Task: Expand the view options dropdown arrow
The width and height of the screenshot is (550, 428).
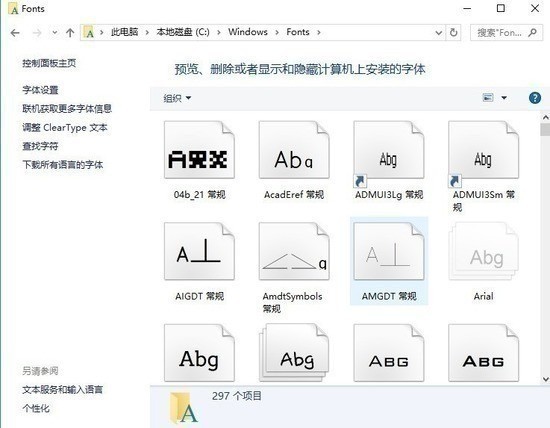Action: click(504, 98)
